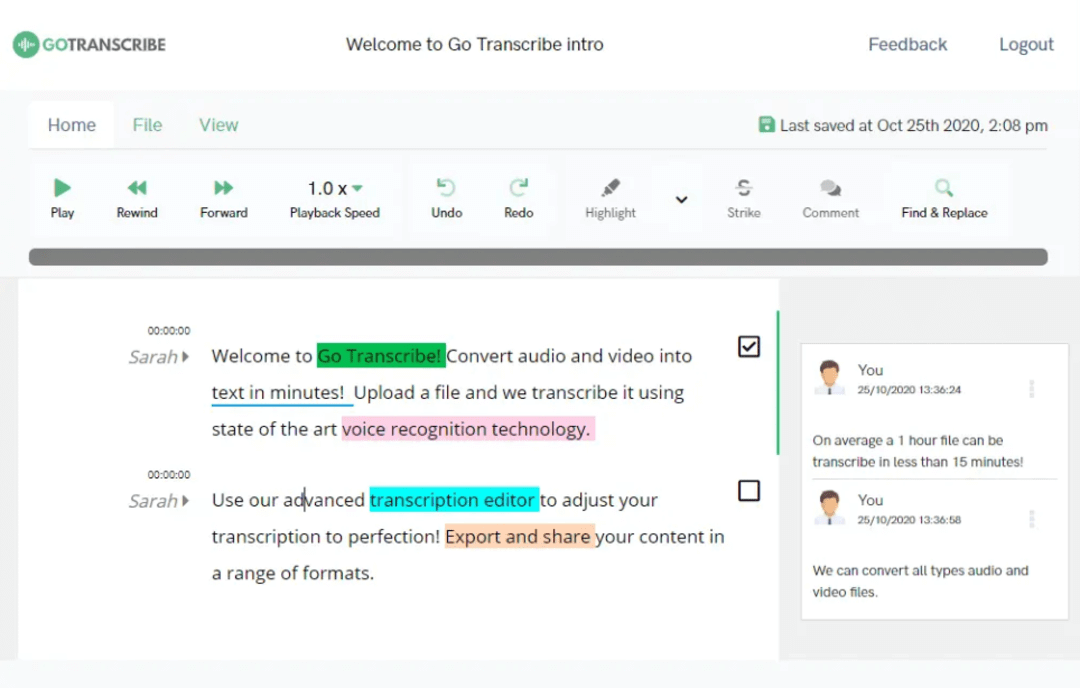Apply the Strike formatting tool
1080x688 pixels.
(744, 196)
